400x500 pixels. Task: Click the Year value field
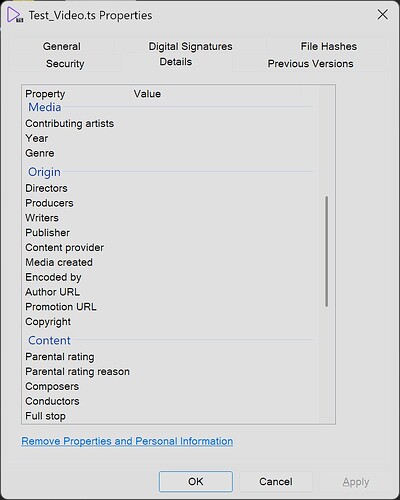tap(223, 138)
